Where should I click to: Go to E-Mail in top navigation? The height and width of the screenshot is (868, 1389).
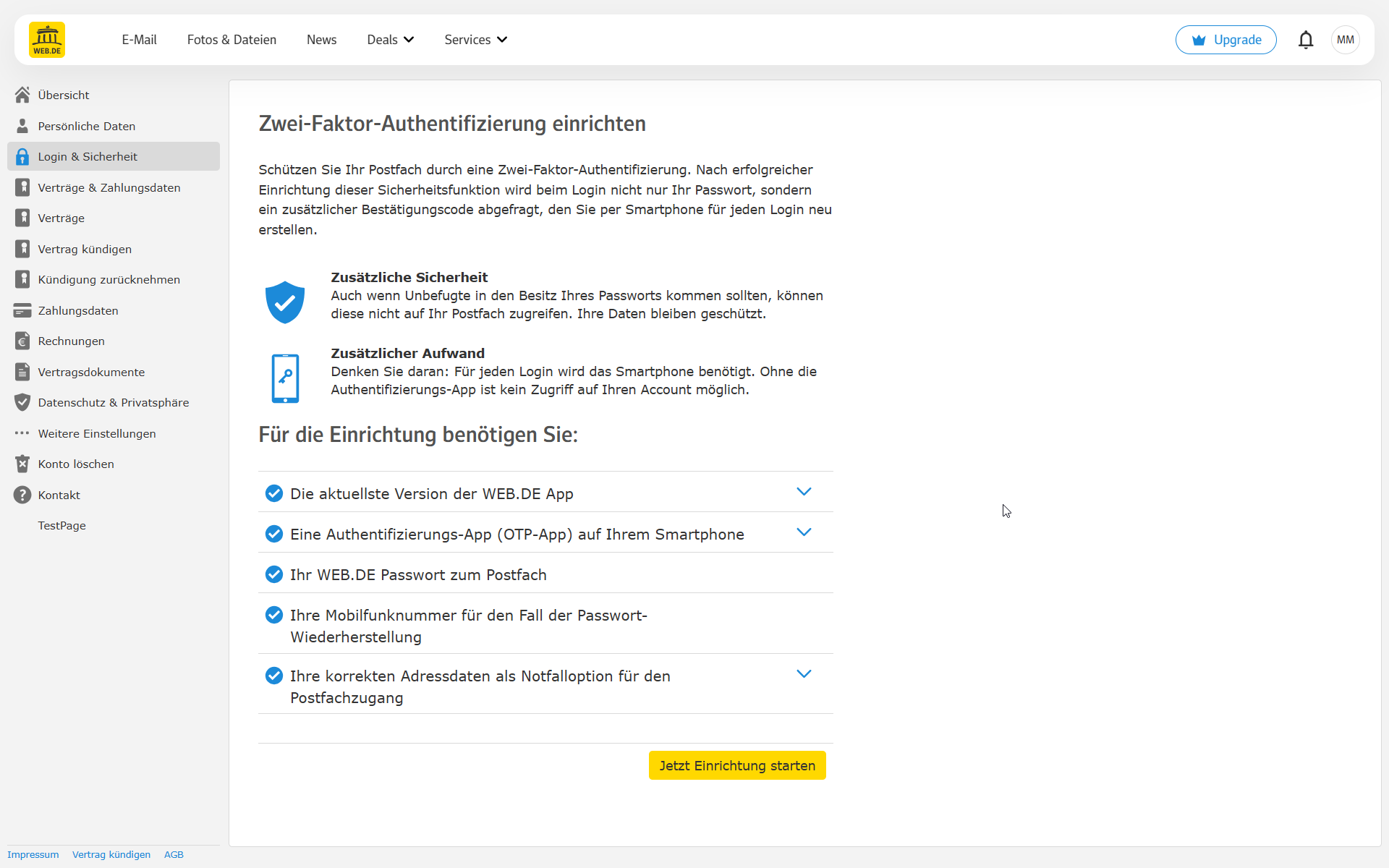pos(139,40)
